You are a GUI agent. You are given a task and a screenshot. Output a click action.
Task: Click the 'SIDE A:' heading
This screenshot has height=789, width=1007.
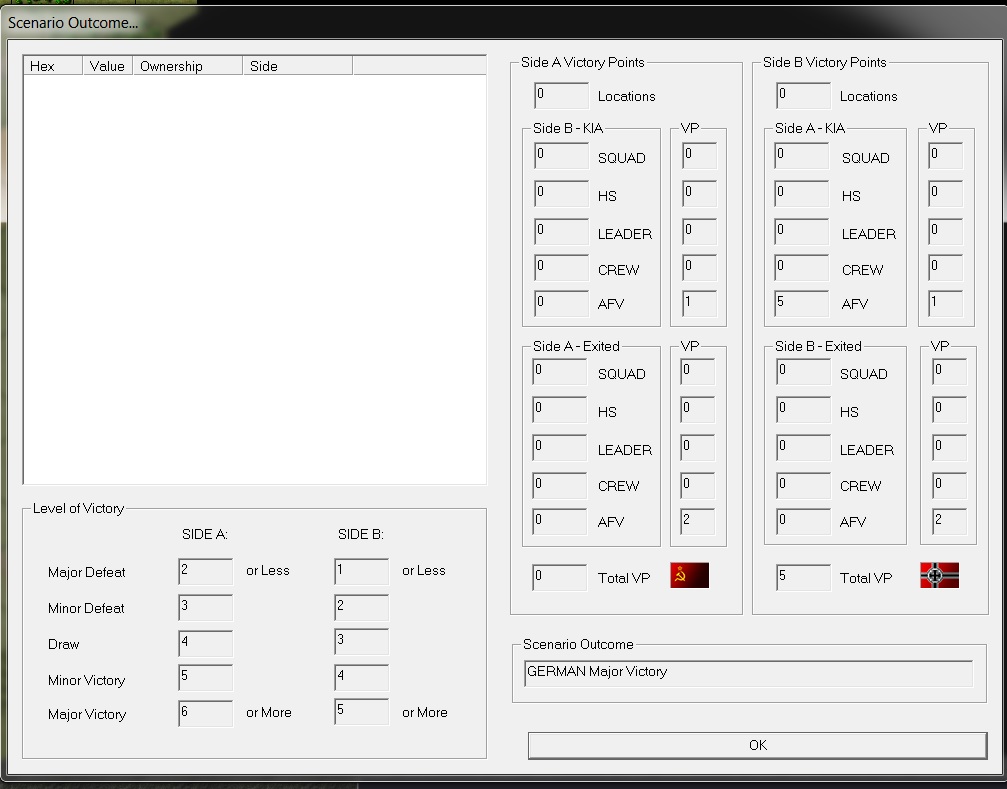pos(205,534)
